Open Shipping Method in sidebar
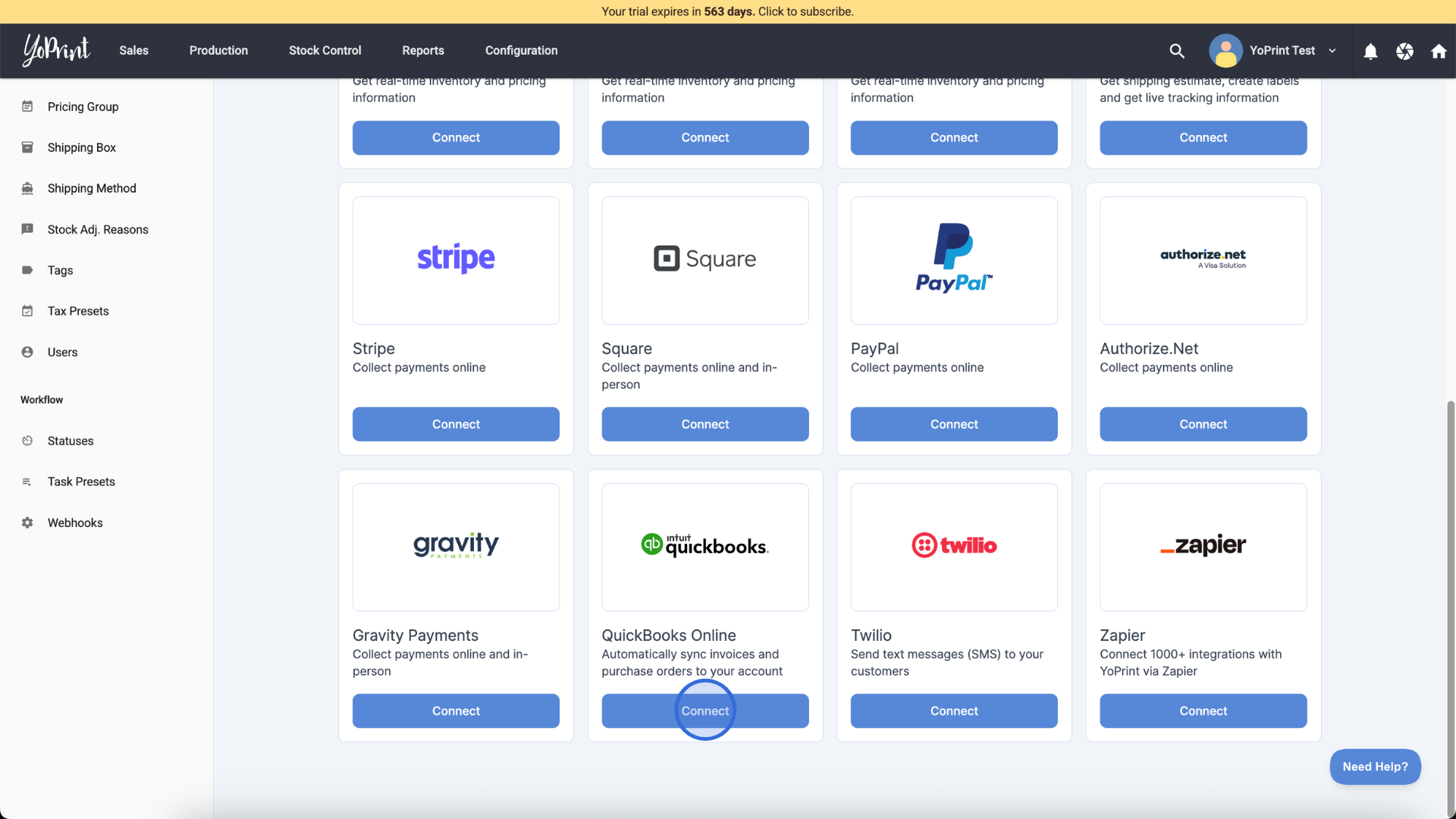 tap(92, 188)
